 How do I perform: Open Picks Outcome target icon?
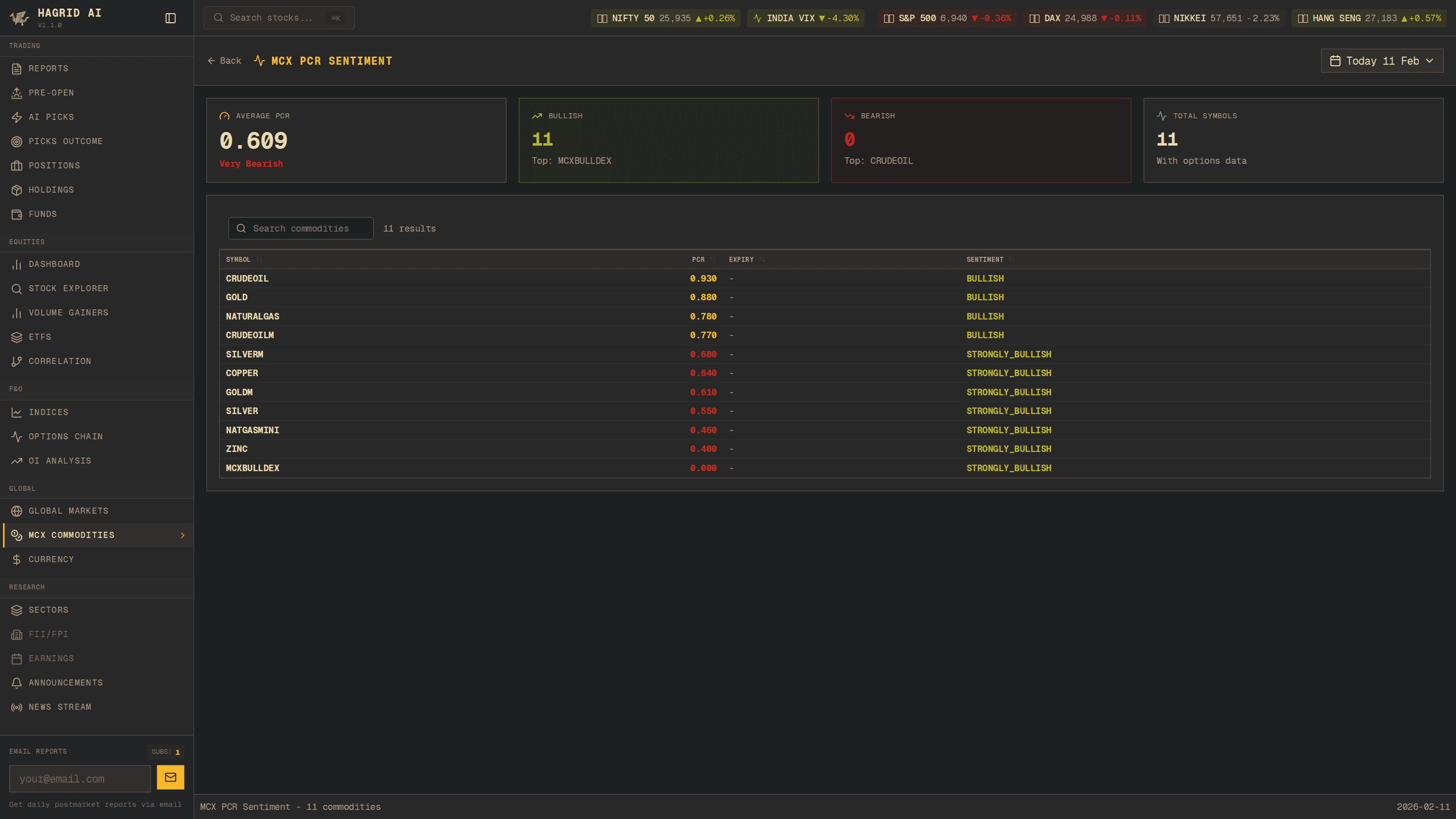16,142
